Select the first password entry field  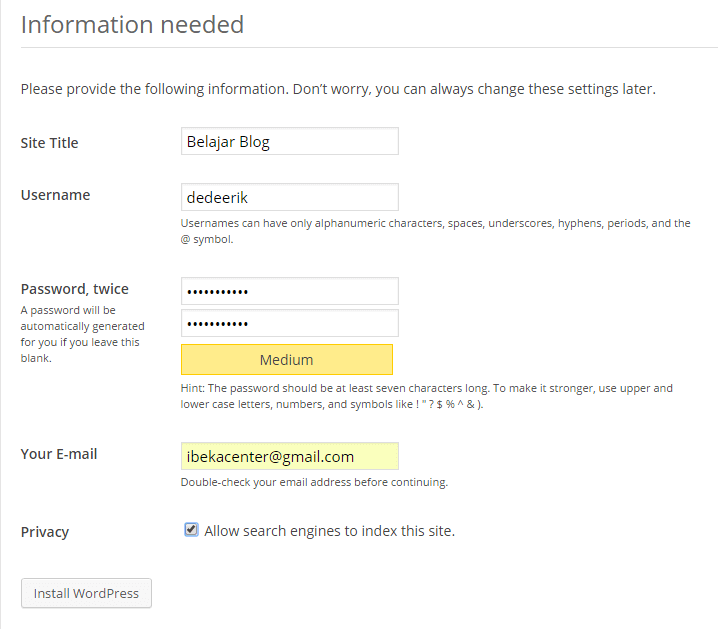pos(289,291)
